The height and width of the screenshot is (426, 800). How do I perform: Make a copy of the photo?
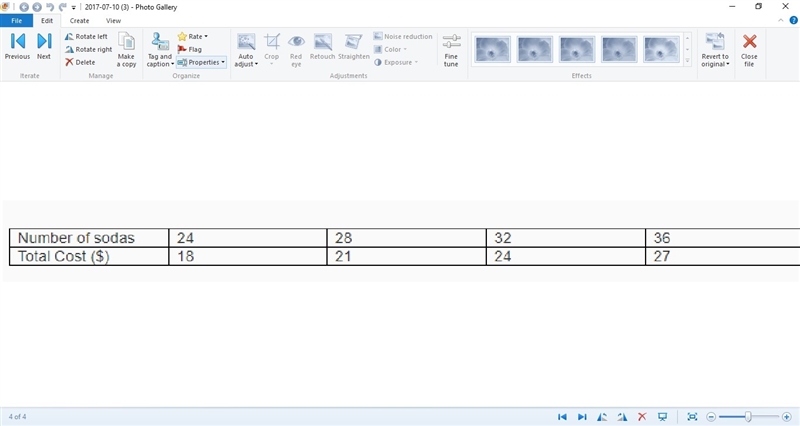tap(126, 49)
